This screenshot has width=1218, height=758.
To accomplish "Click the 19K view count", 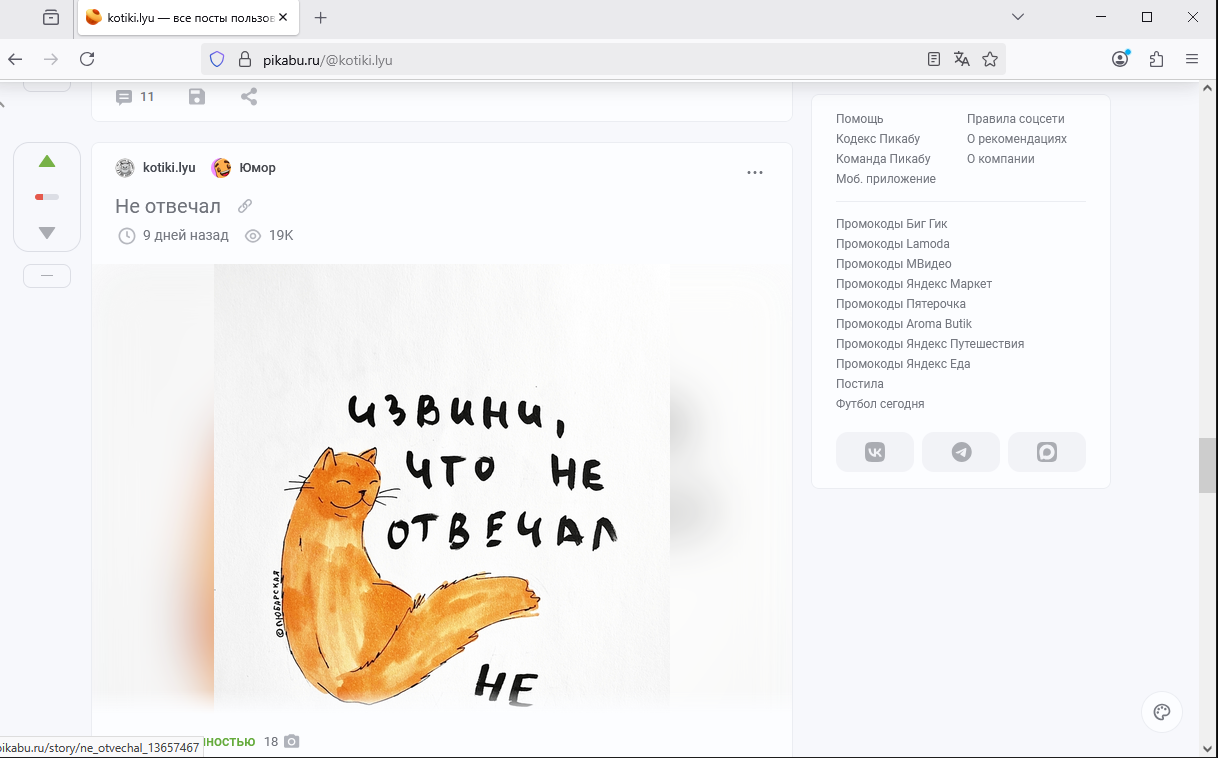I will (x=281, y=236).
